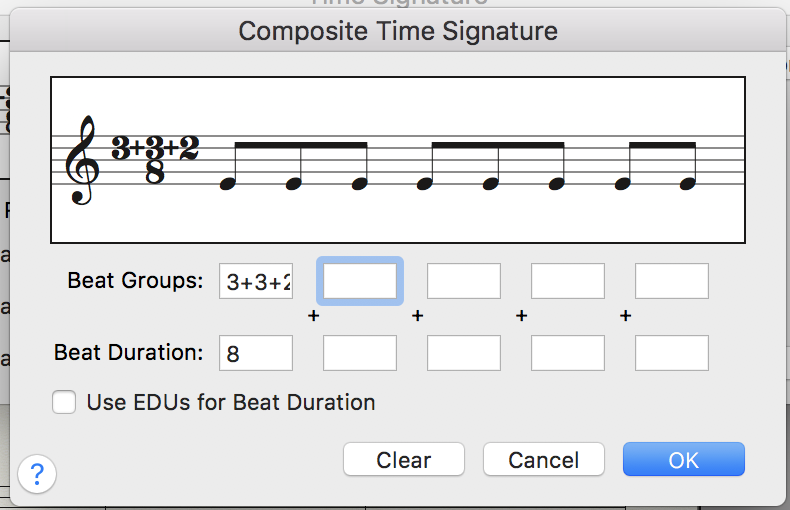Click the final beamed pair of eighth notes
Viewport: 790px width, 510px height.
click(655, 166)
